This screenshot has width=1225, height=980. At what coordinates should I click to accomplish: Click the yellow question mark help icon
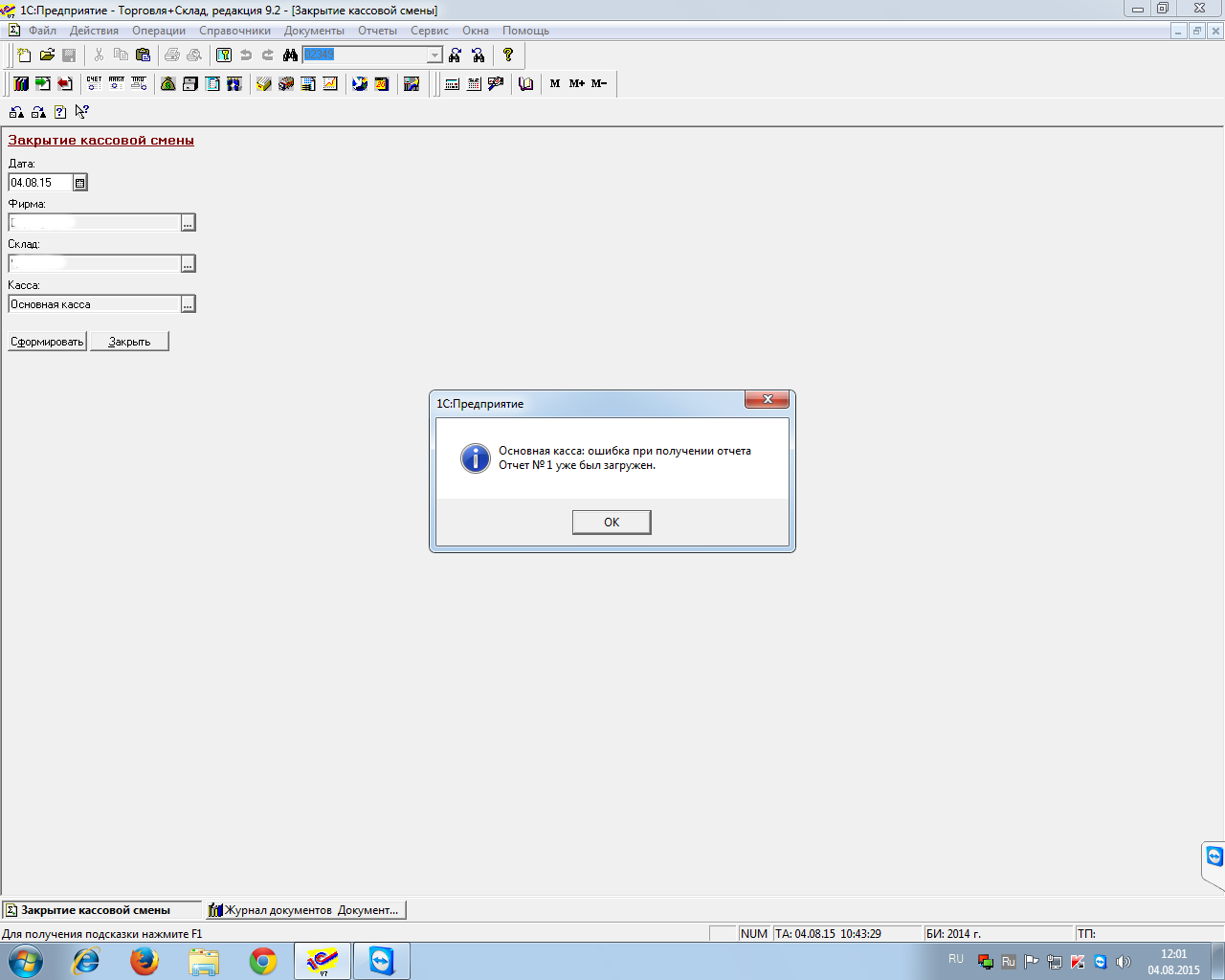pyautogui.click(x=508, y=56)
